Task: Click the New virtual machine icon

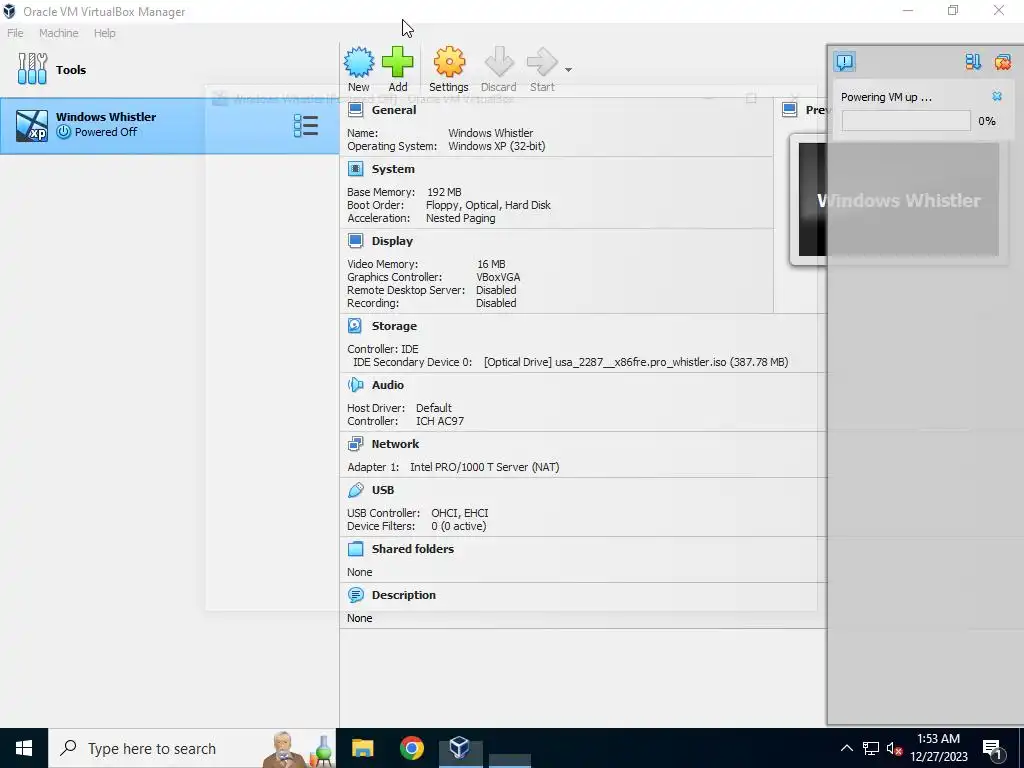Action: (x=359, y=62)
